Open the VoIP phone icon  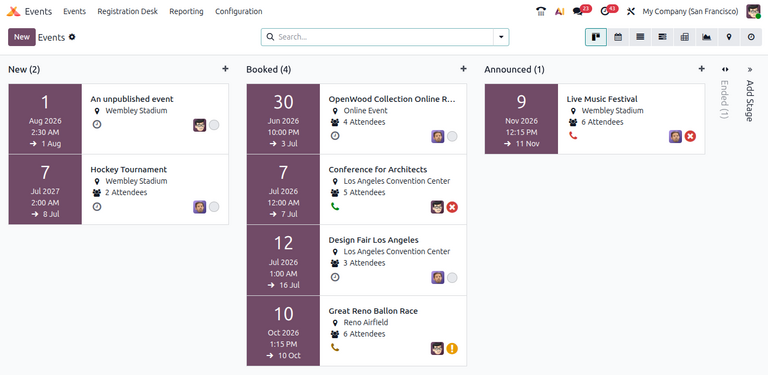point(541,11)
